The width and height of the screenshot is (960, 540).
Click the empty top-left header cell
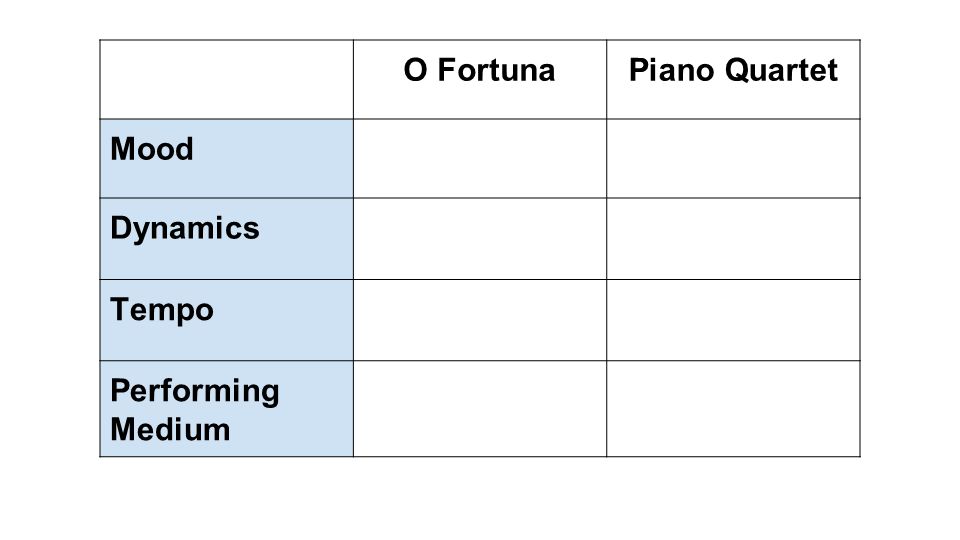pos(227,80)
